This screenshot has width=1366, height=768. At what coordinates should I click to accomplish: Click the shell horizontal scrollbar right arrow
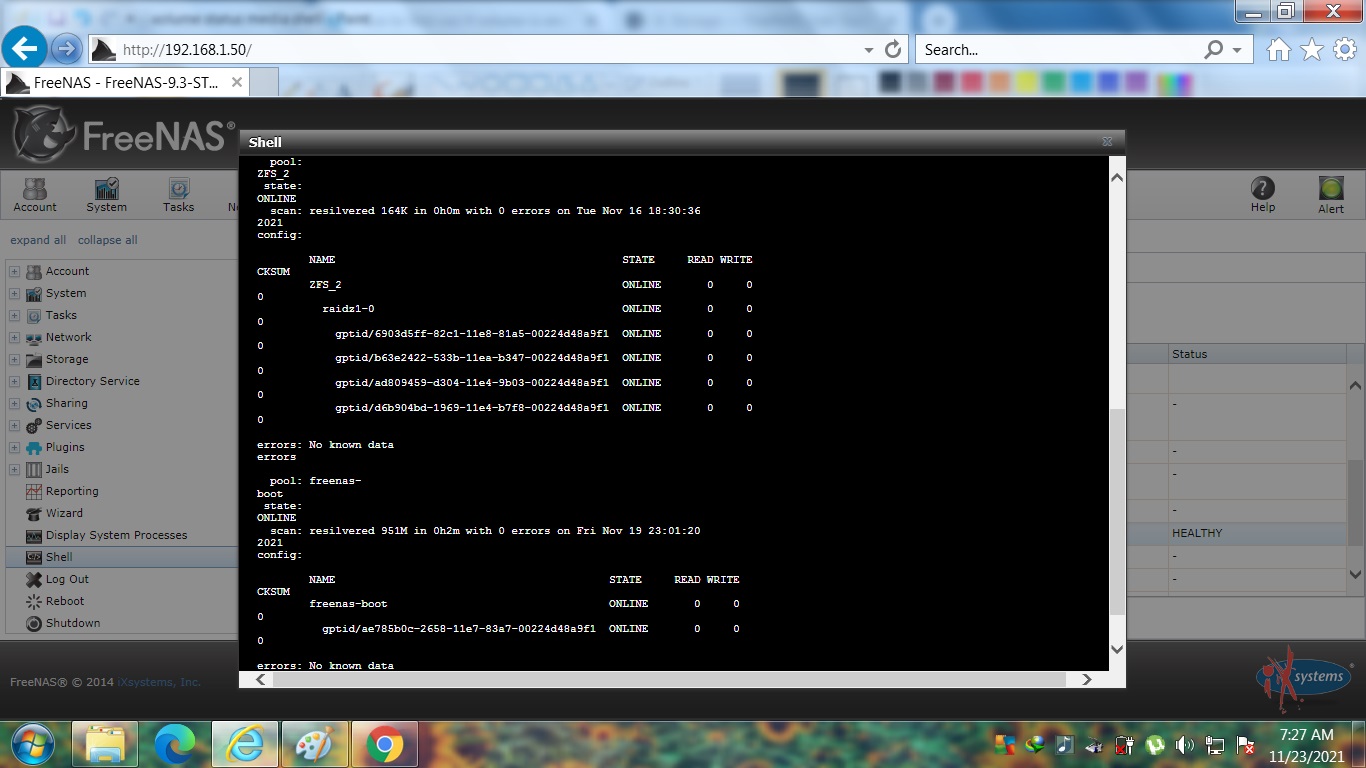tap(1087, 679)
